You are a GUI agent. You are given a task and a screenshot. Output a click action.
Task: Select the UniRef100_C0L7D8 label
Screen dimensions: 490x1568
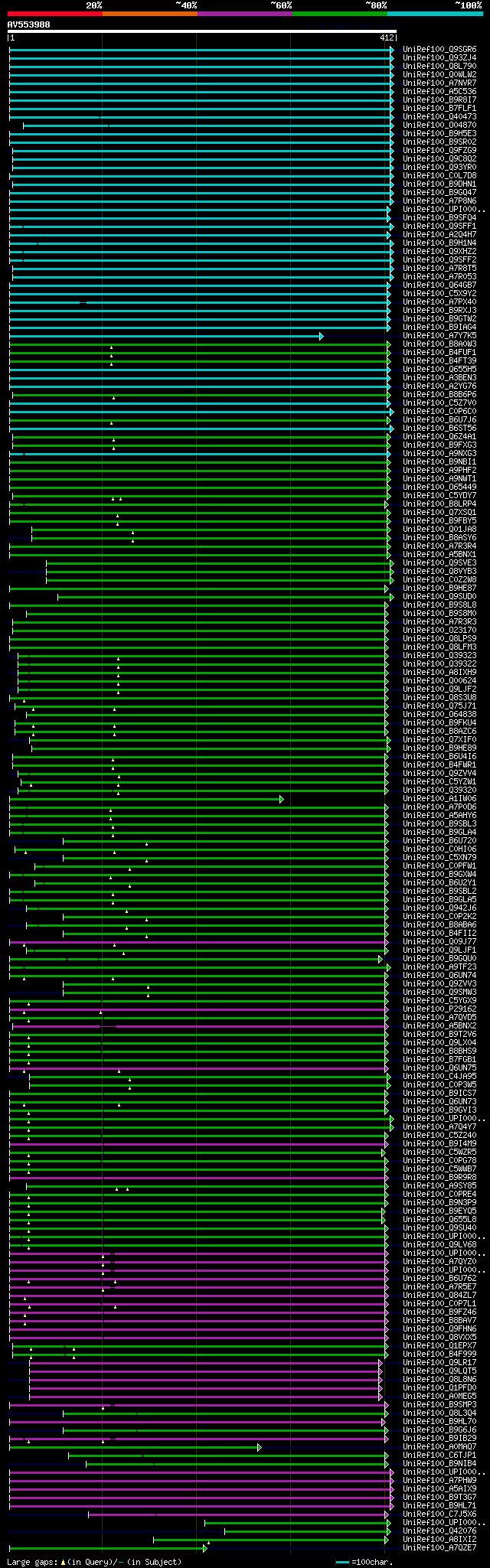[439, 175]
